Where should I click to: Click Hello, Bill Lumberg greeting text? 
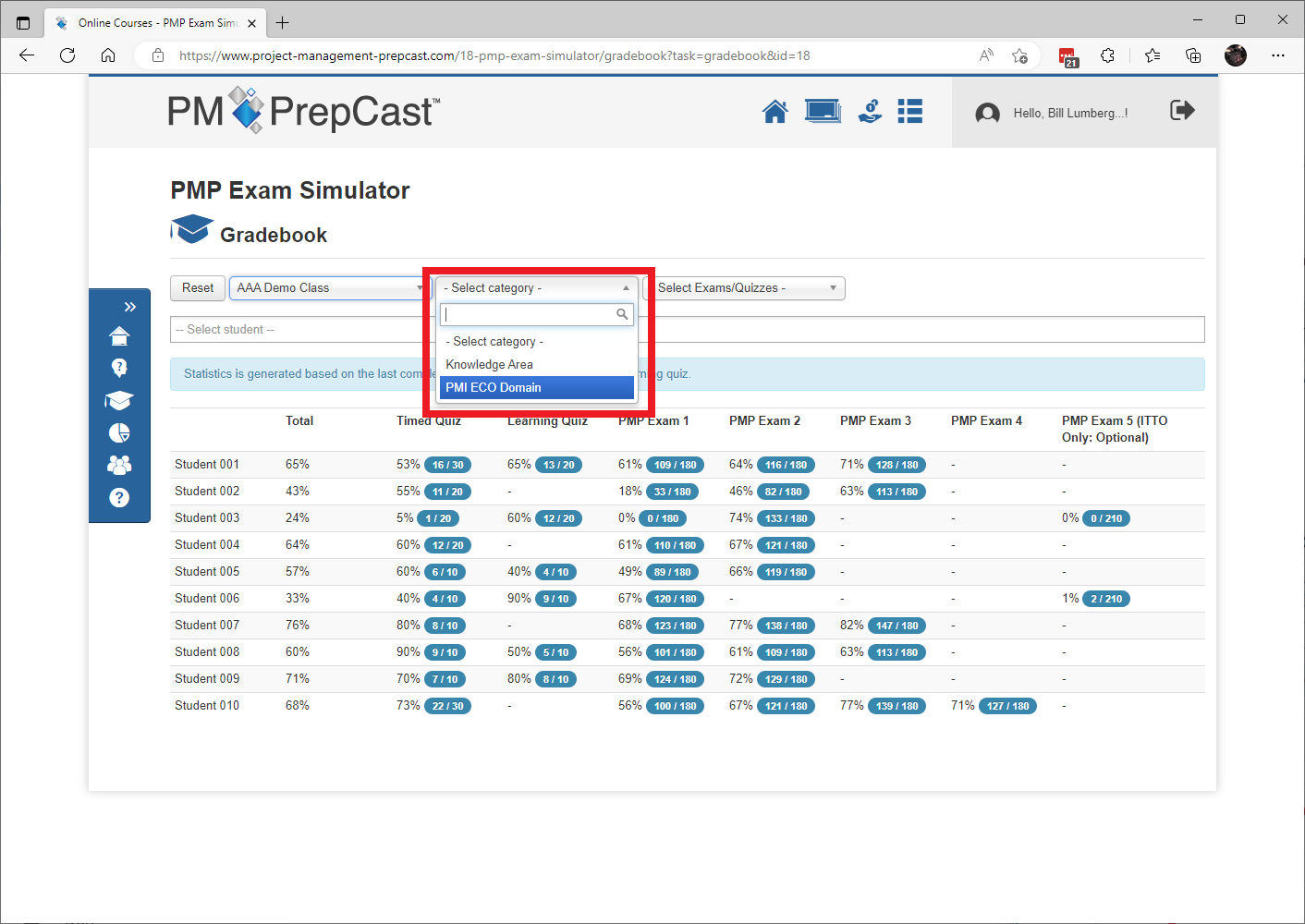(1070, 113)
